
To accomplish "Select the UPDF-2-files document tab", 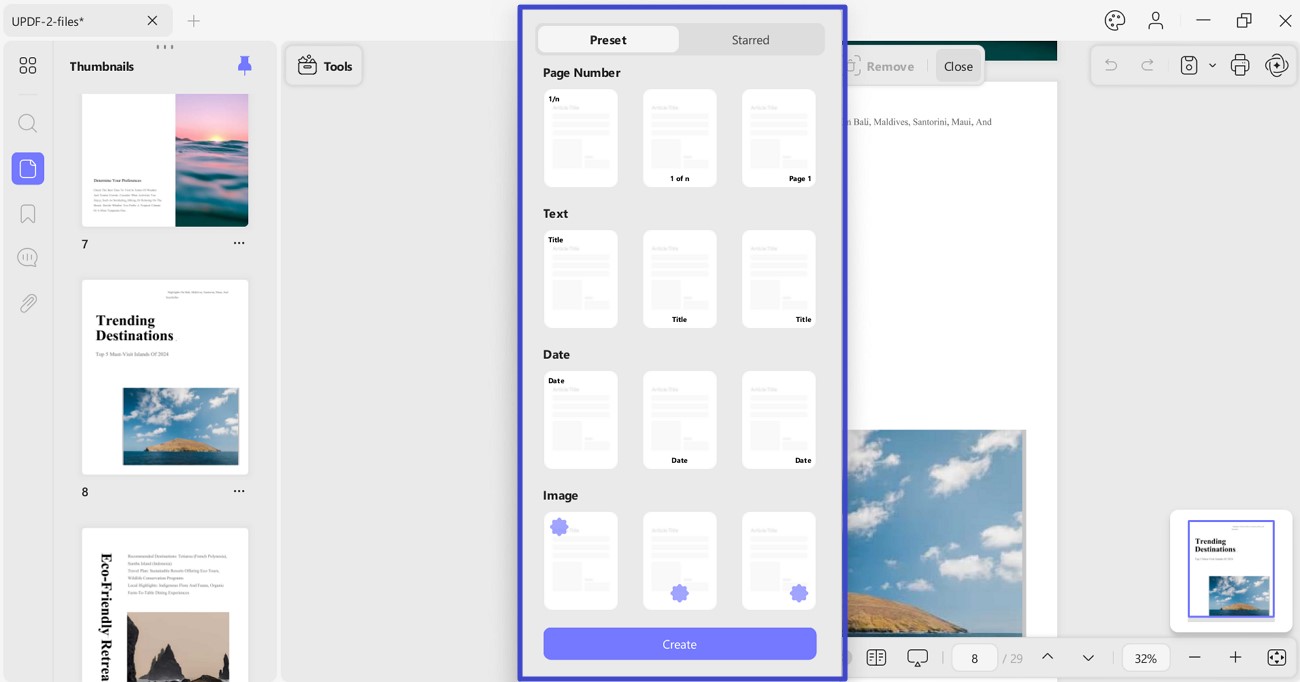I will (85, 21).
